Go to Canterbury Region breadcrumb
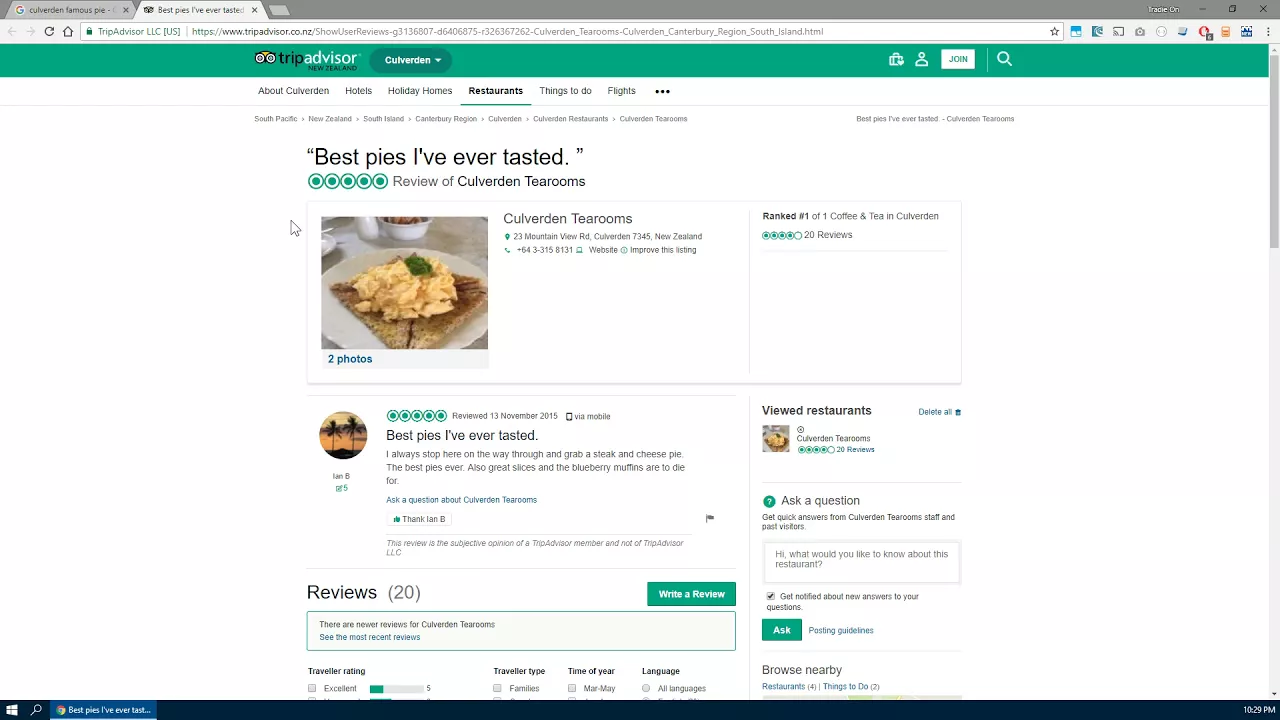 (446, 119)
